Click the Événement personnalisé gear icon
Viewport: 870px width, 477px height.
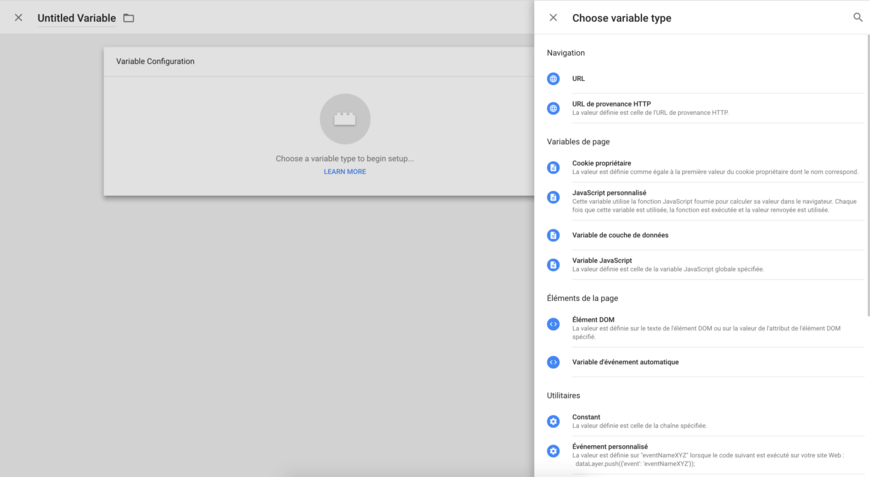click(x=553, y=451)
